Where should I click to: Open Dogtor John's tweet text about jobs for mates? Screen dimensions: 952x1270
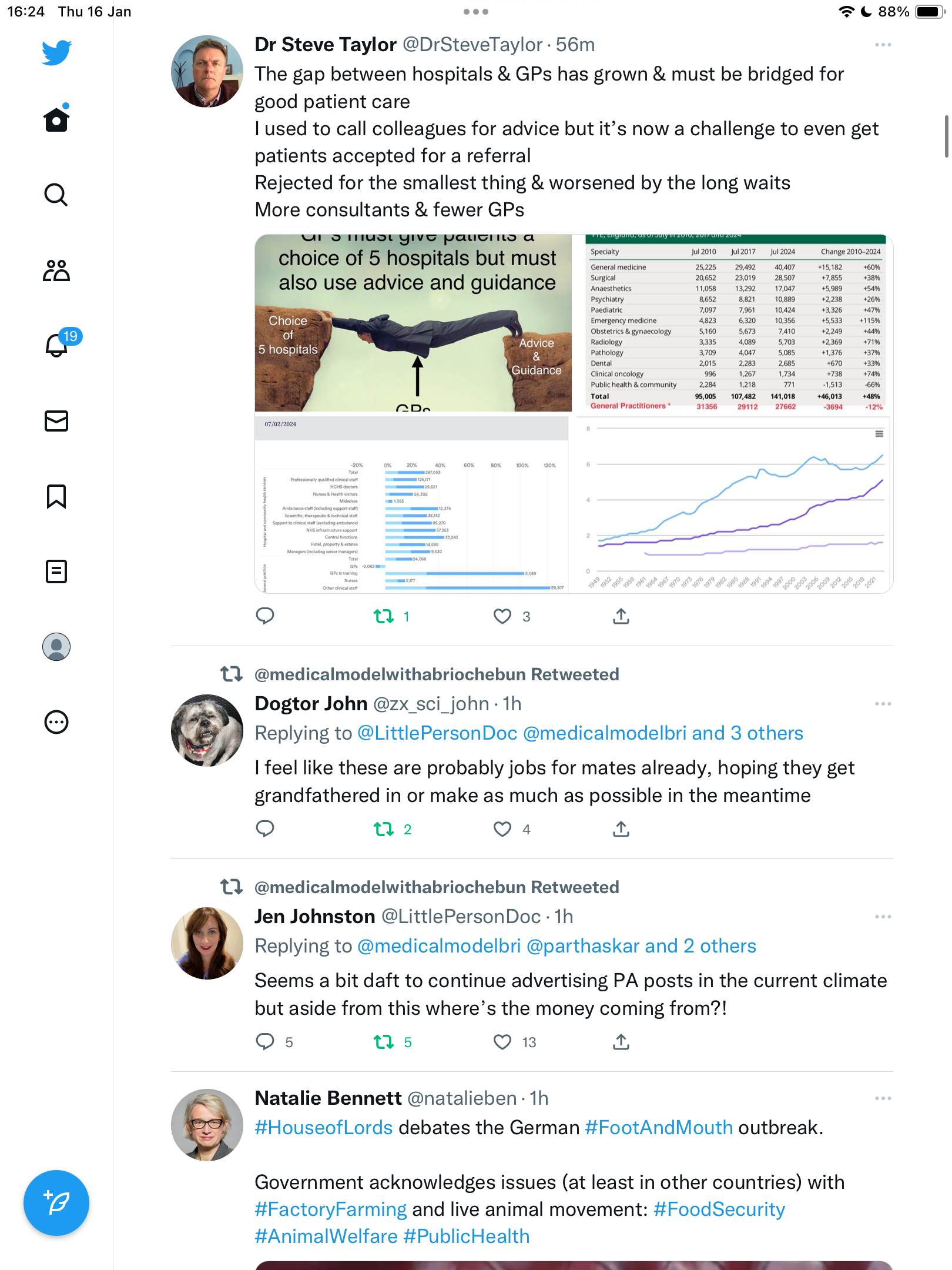pos(554,781)
